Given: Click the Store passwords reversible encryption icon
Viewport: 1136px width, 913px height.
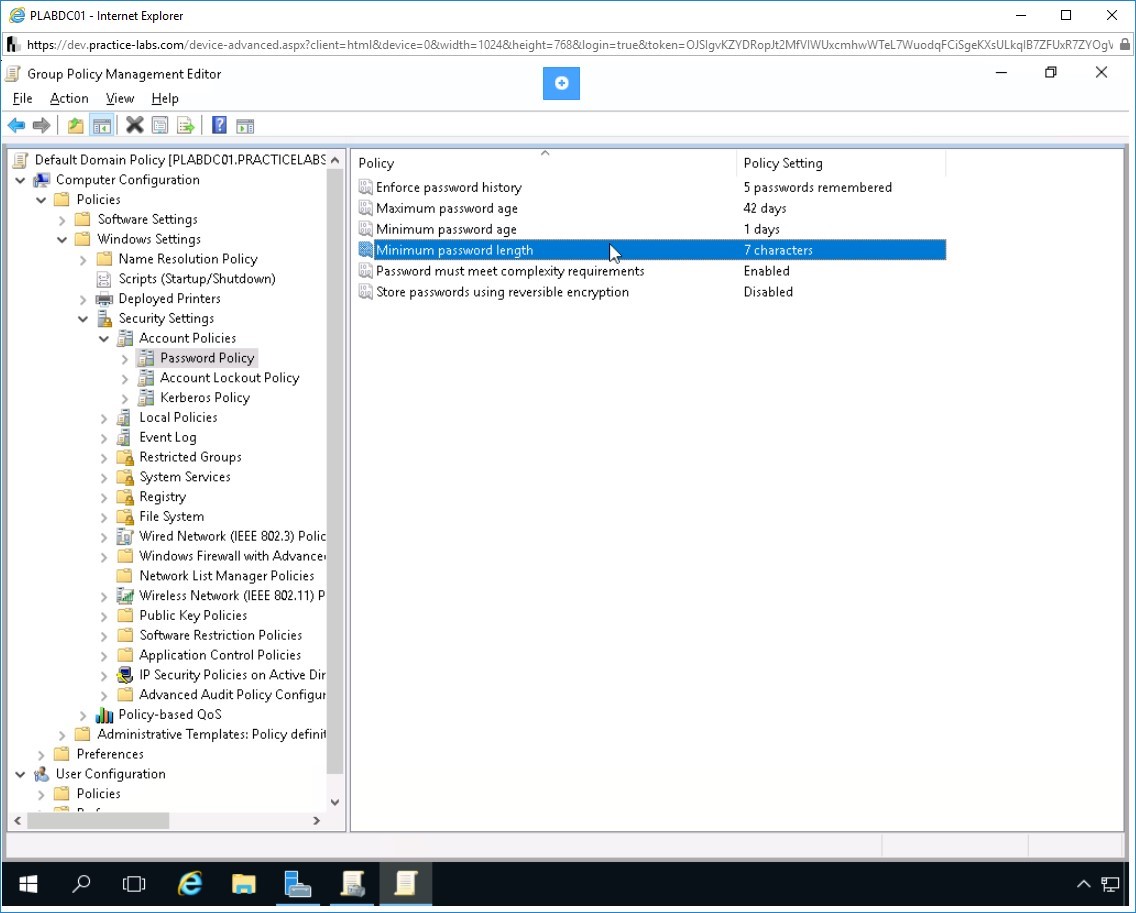Looking at the screenshot, I should 366,292.
